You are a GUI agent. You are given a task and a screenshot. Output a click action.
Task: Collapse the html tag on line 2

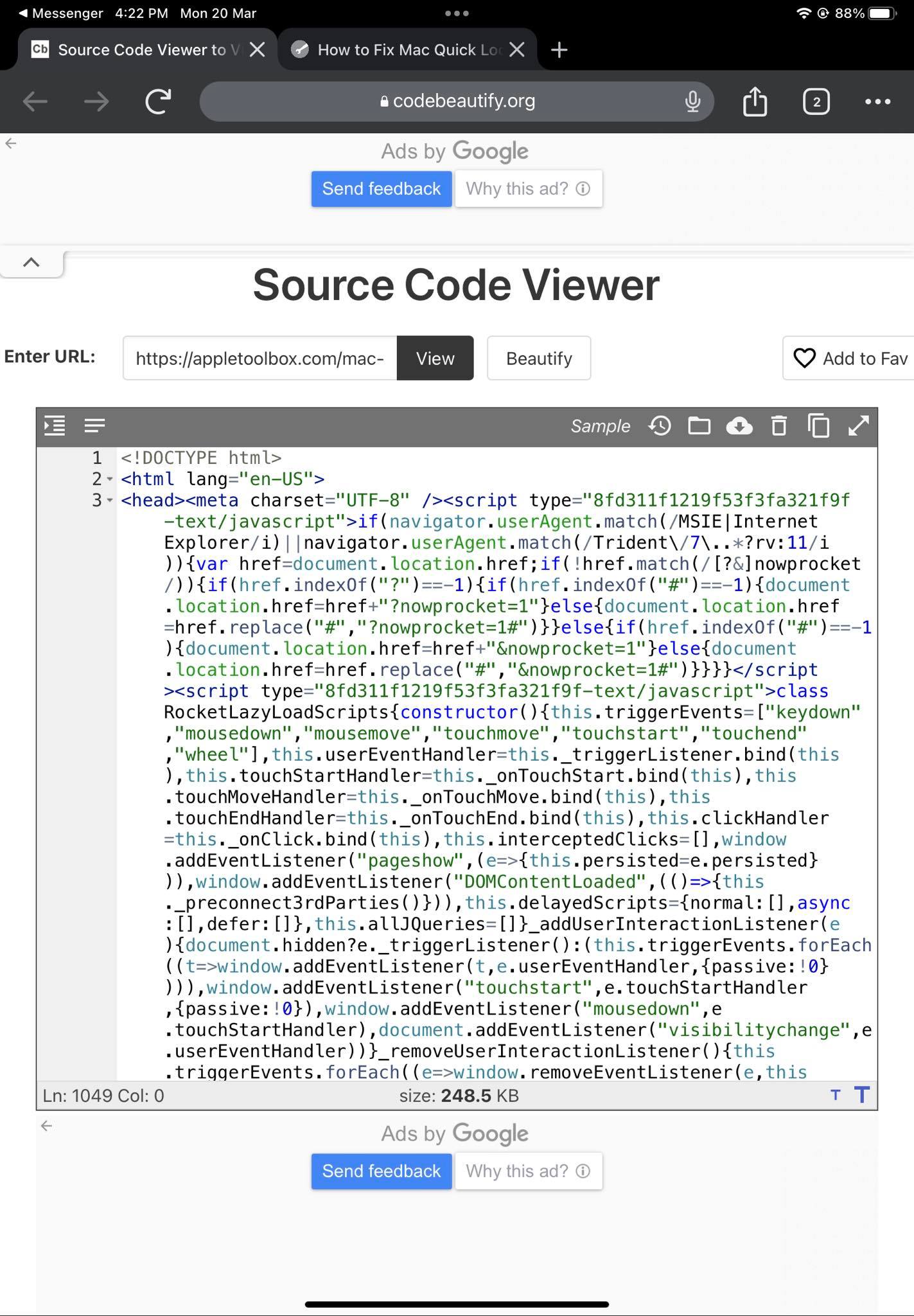[110, 479]
